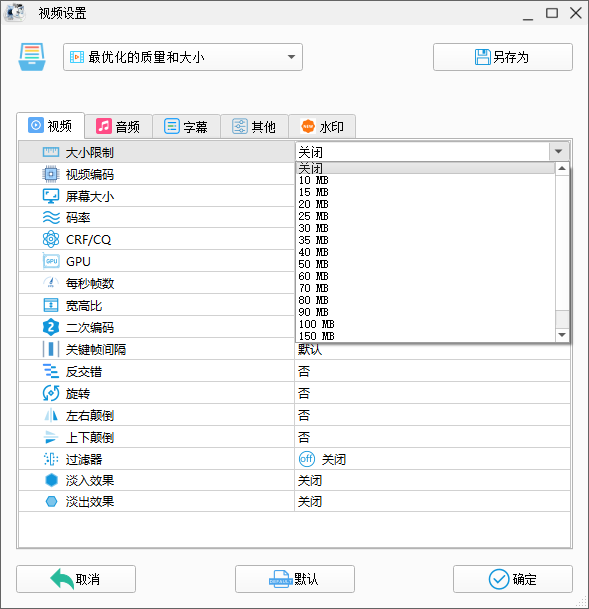The image size is (589, 609).
Task: Click the preset stack icon at top left
Action: point(32,57)
